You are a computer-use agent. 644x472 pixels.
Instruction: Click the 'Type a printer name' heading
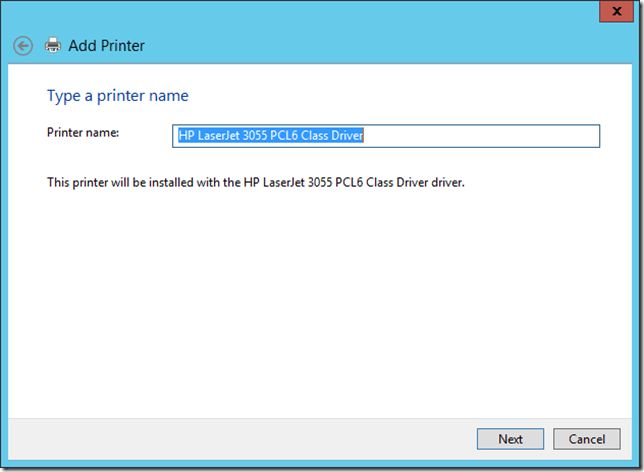coord(118,96)
